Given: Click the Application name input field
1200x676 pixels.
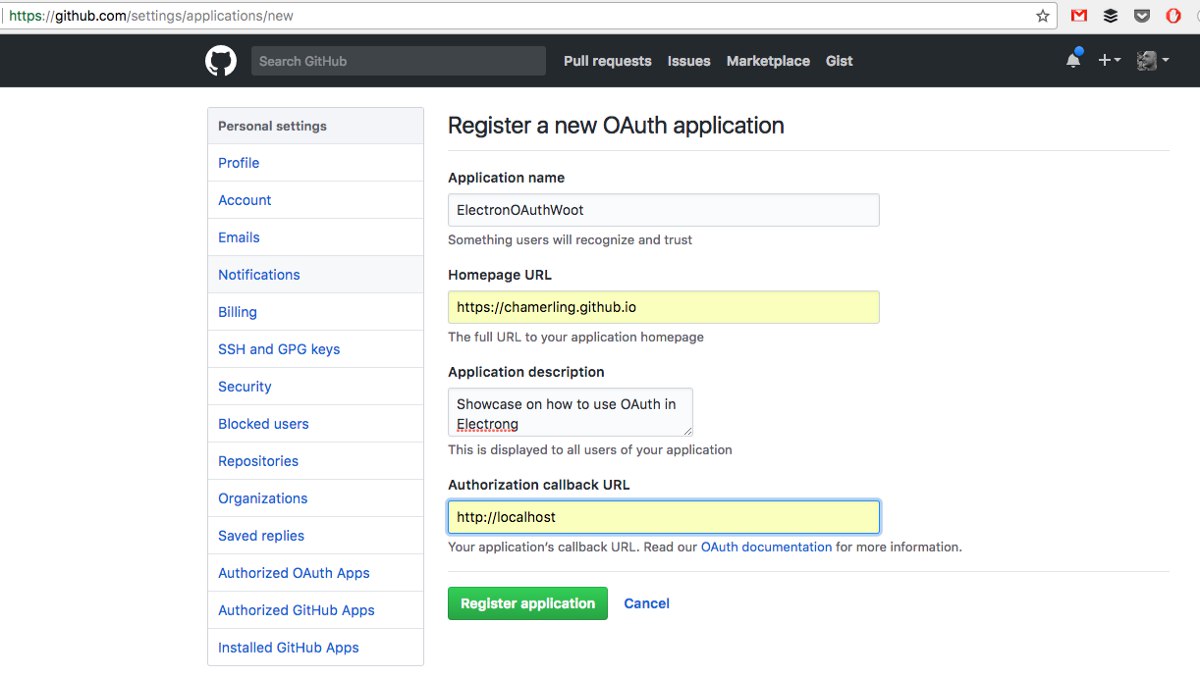Looking at the screenshot, I should click(x=664, y=210).
